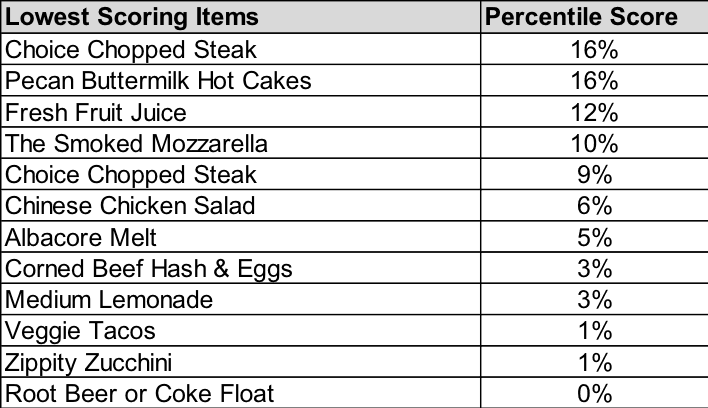Select the Corned Beef Hash & Eggs cell
This screenshot has height=408, width=708.
[x=240, y=269]
